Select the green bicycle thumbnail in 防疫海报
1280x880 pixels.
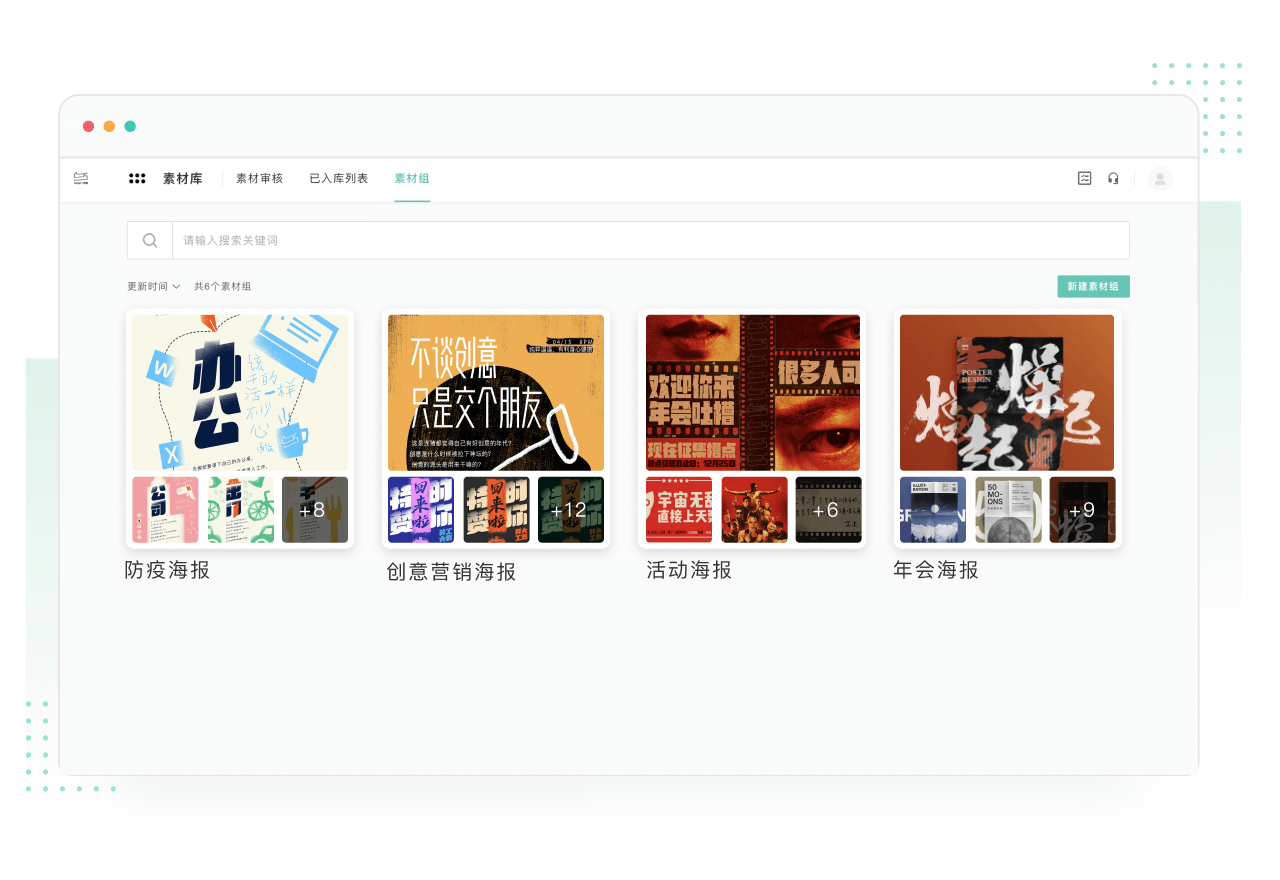[x=241, y=510]
